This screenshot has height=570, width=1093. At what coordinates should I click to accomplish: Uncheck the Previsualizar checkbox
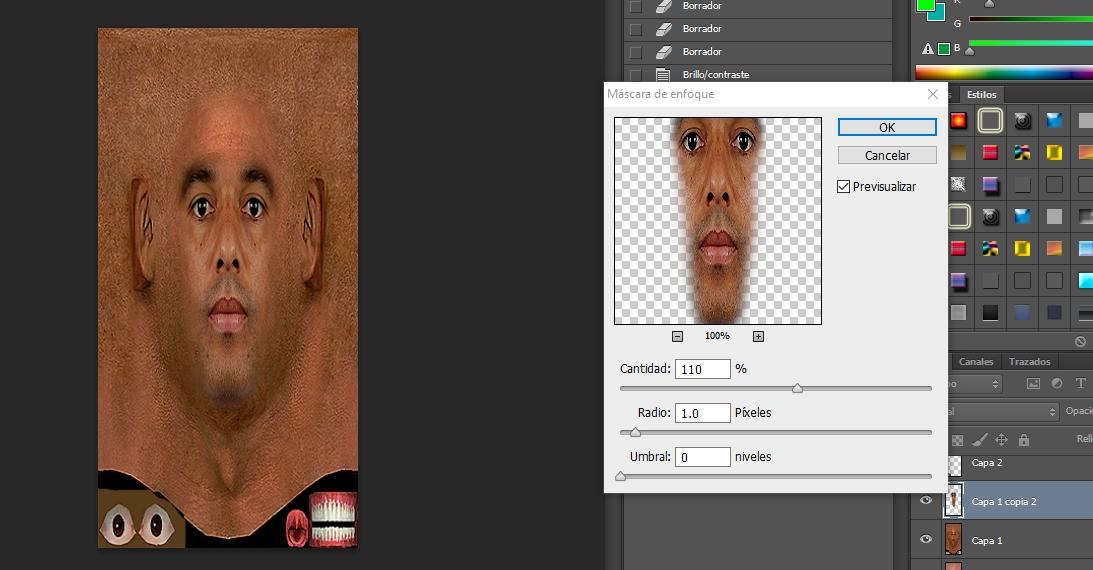click(844, 187)
